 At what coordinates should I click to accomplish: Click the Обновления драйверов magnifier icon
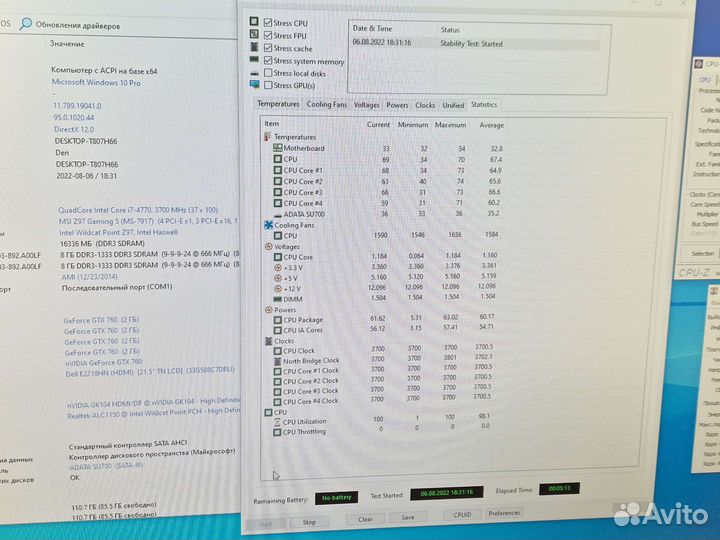pos(26,23)
